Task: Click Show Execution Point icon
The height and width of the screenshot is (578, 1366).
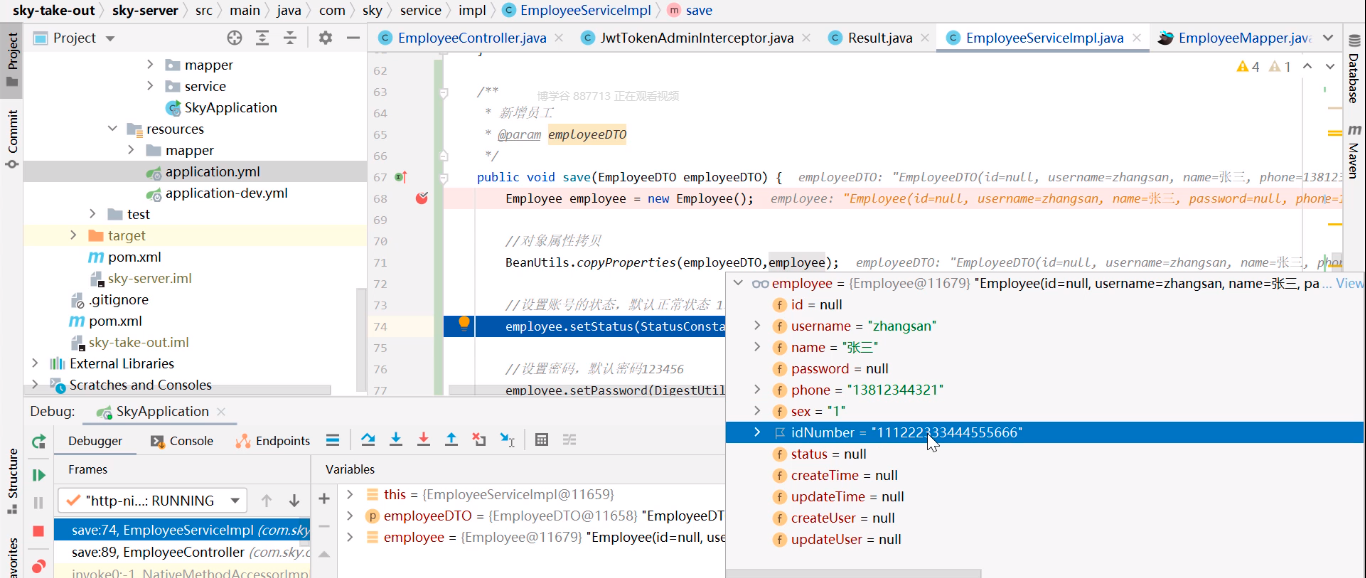Action: [x=333, y=440]
